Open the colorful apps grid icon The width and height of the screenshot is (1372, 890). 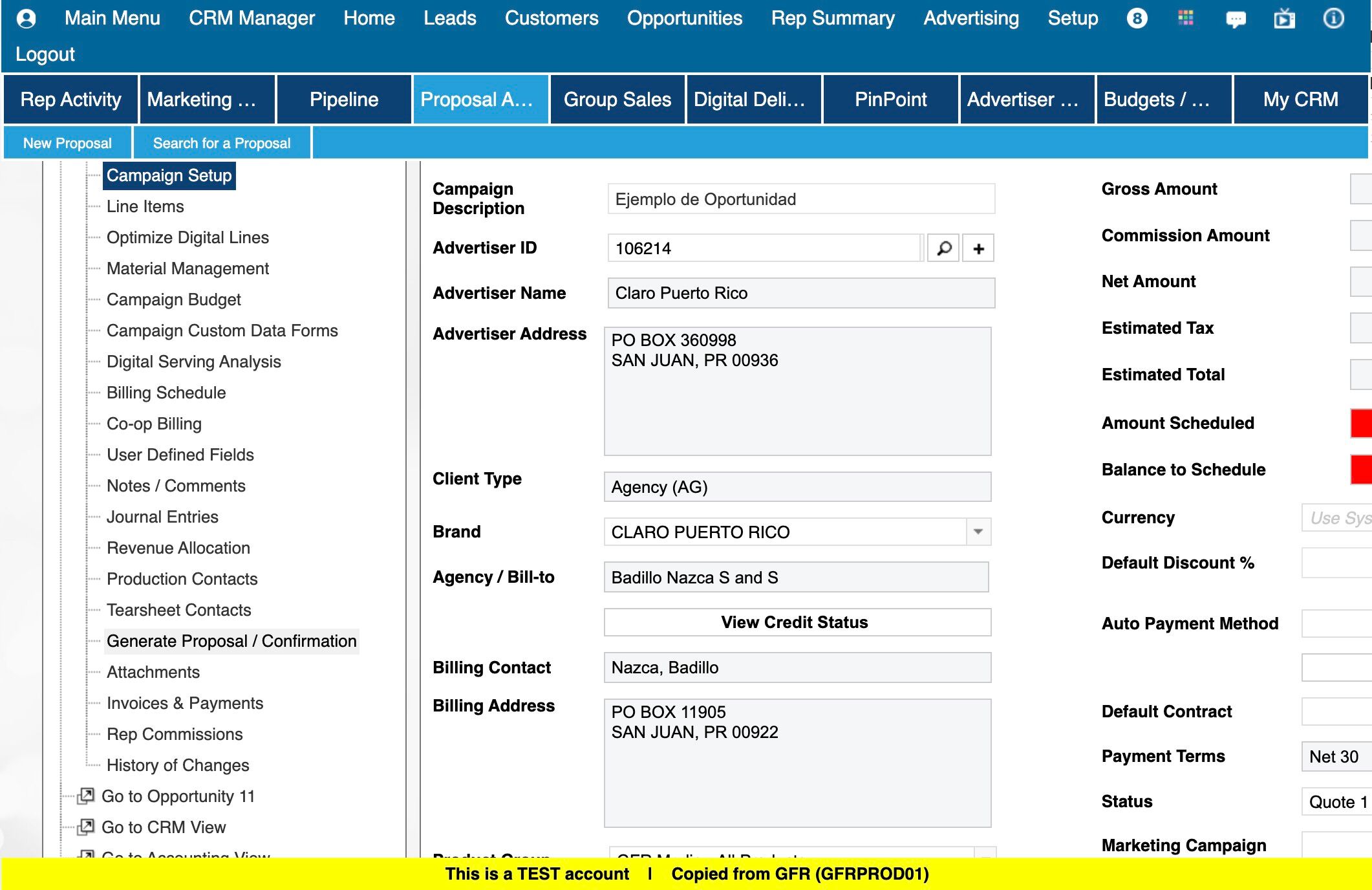pos(1185,18)
